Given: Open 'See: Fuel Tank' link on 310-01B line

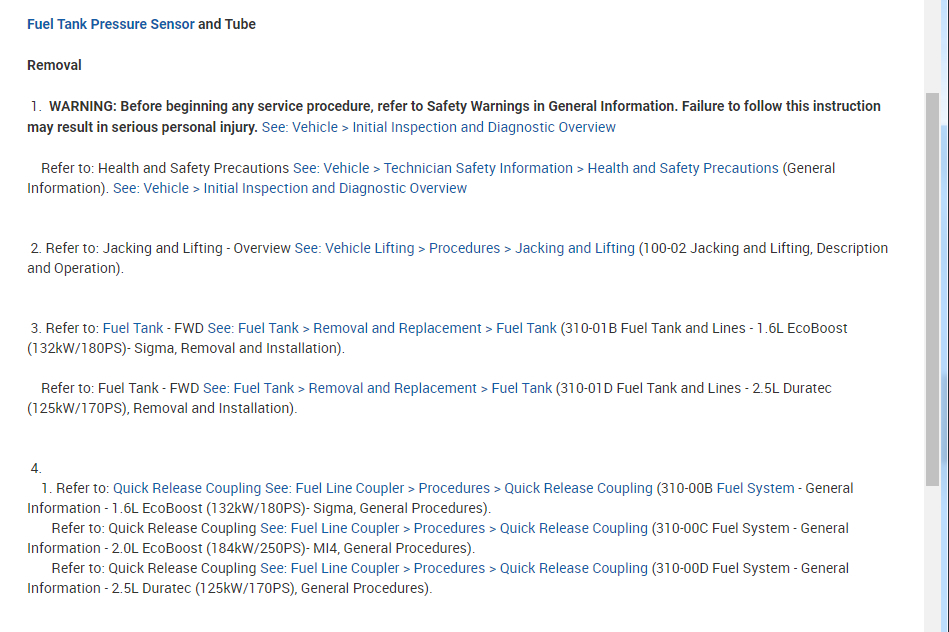Looking at the screenshot, I should pos(253,328).
